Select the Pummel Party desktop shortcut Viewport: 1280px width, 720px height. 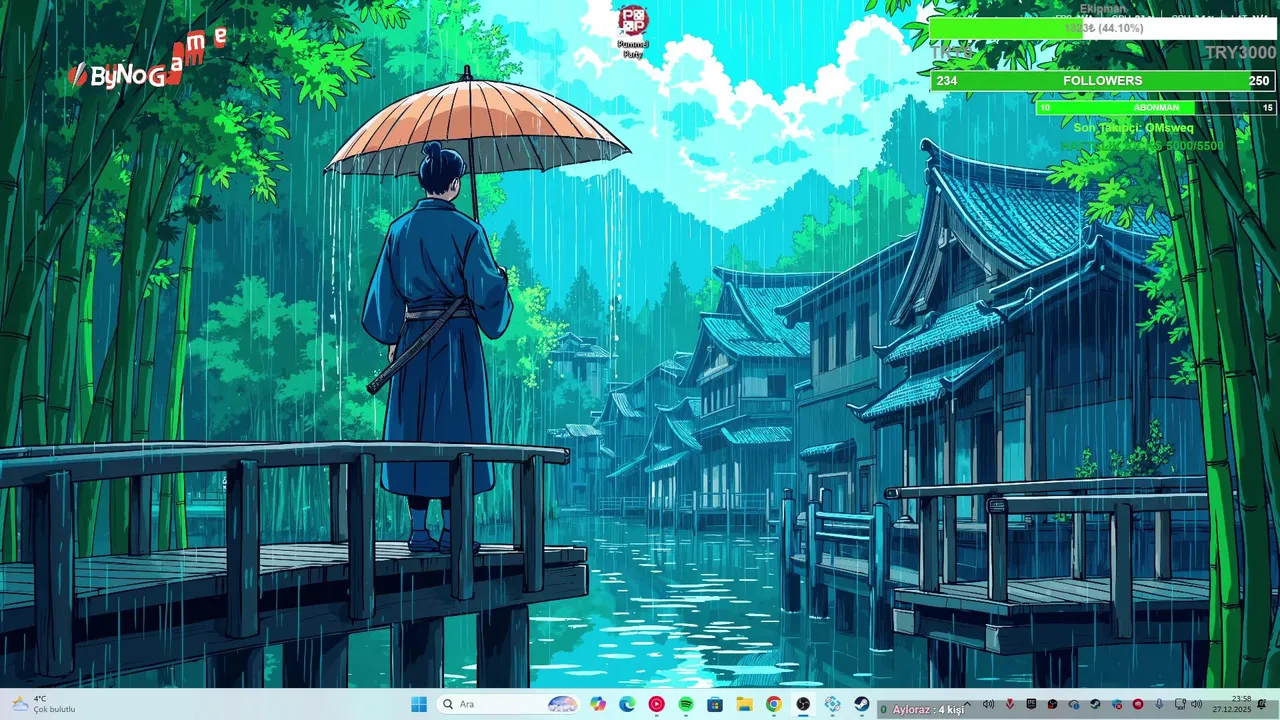[632, 32]
